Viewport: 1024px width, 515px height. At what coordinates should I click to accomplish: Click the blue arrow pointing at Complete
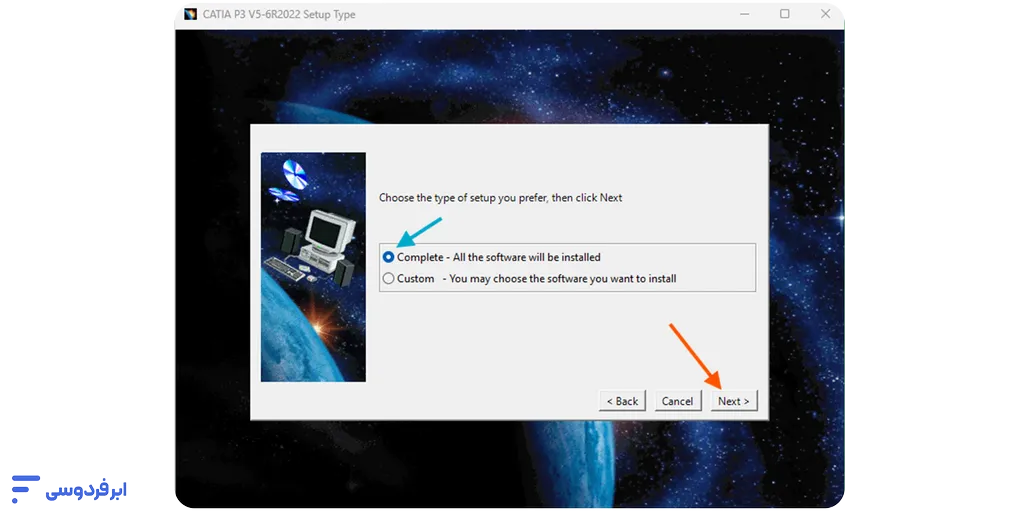tap(419, 232)
